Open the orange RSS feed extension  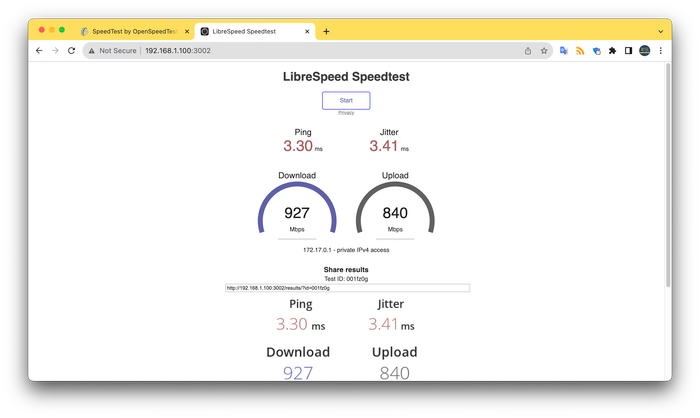580,50
